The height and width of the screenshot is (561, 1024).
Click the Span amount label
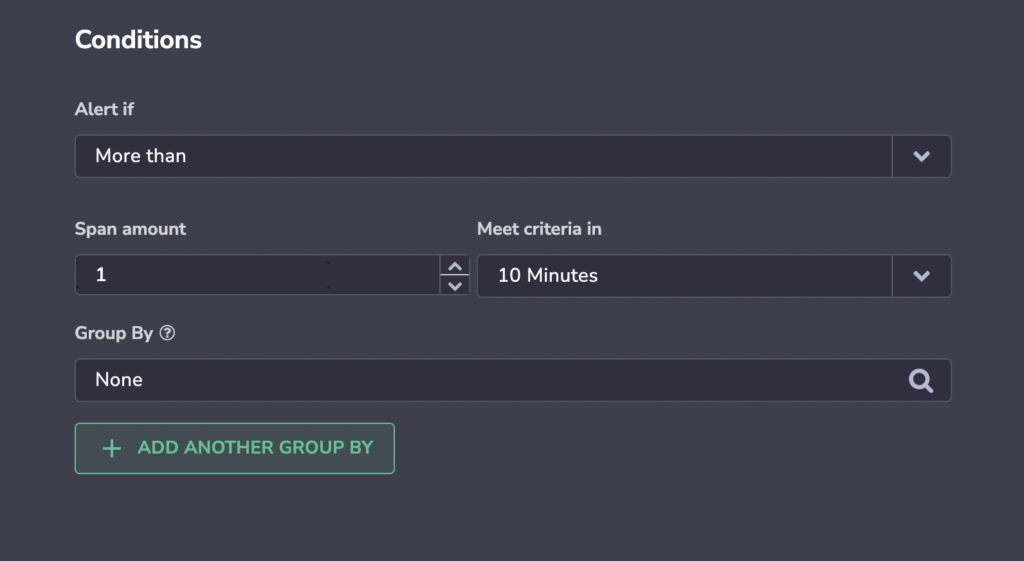[x=130, y=229]
